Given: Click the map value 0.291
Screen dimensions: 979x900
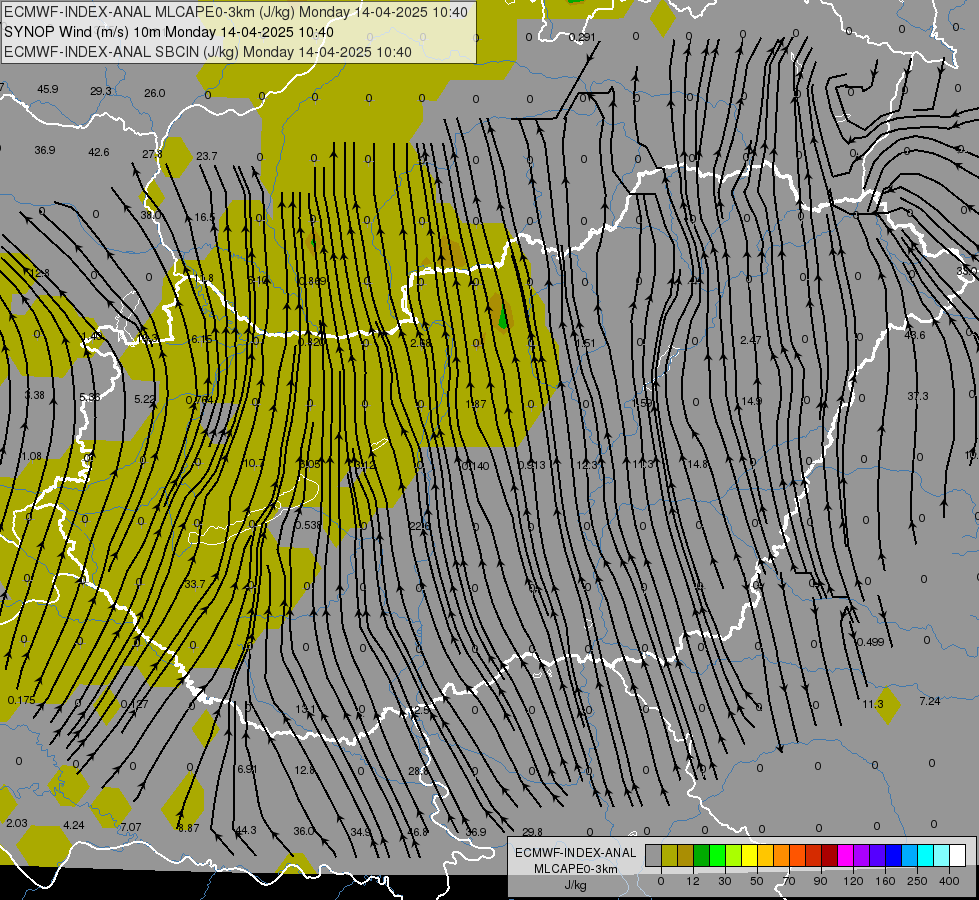Looking at the screenshot, I should [x=583, y=37].
